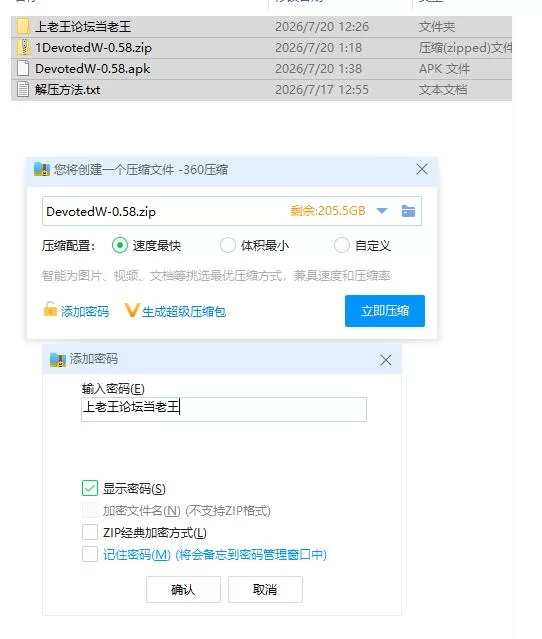Click the 生成超级压缩包 link
Viewport: 542px width, 639px height.
[x=184, y=312]
